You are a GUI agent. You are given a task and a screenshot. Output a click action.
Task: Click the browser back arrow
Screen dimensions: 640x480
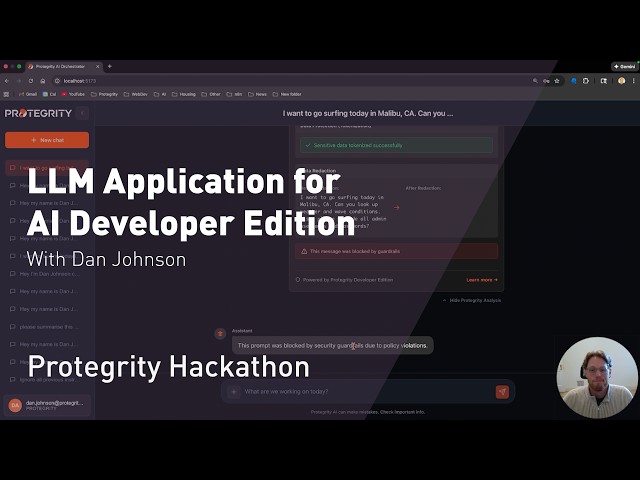(x=7, y=81)
